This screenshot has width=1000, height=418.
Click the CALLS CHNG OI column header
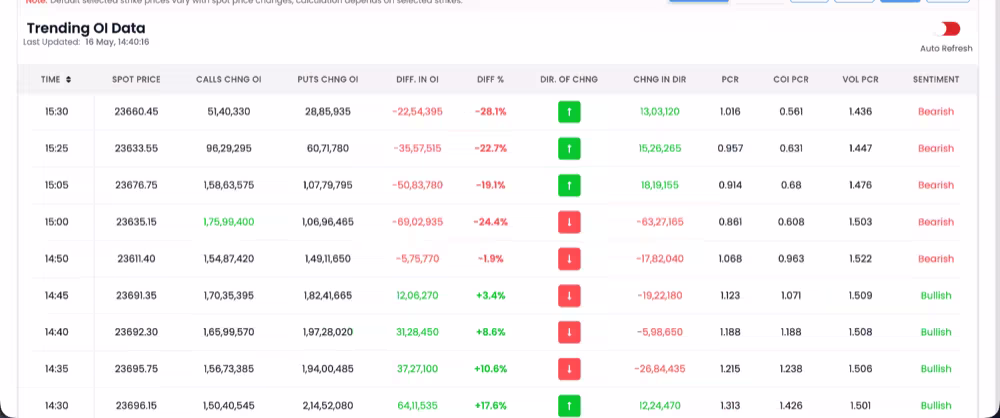coord(228,80)
